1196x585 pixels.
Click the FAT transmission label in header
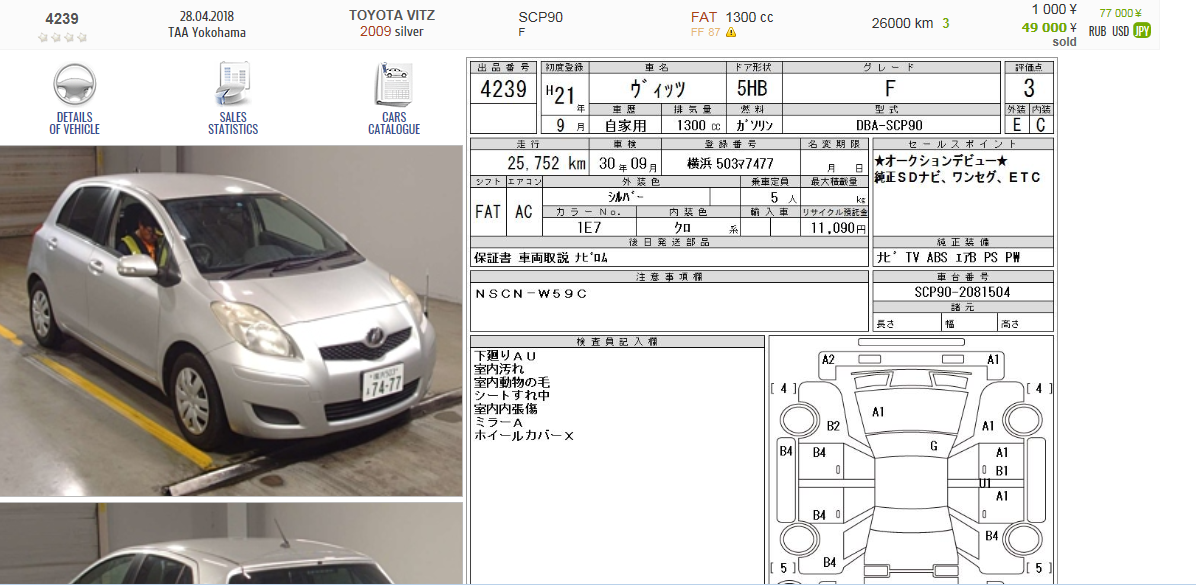click(x=704, y=17)
